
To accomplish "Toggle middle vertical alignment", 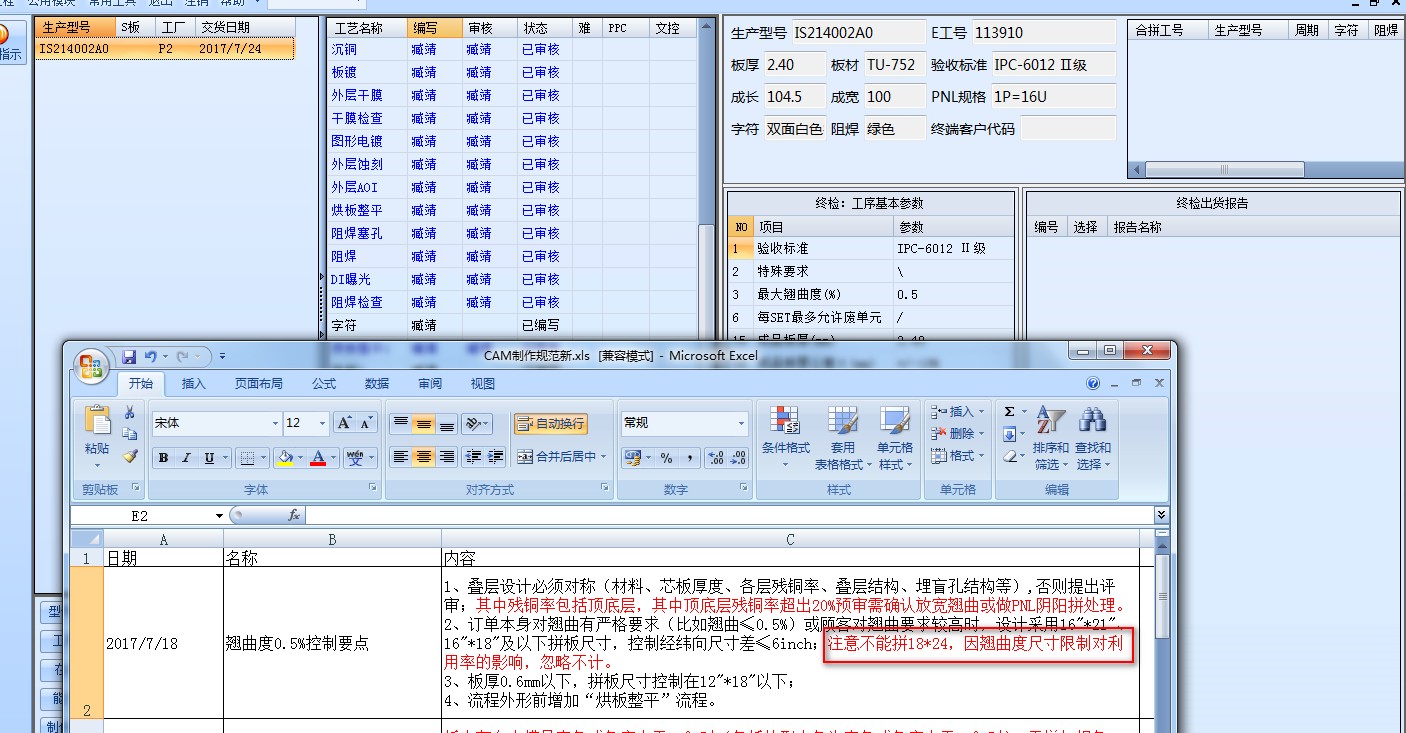I will point(424,423).
